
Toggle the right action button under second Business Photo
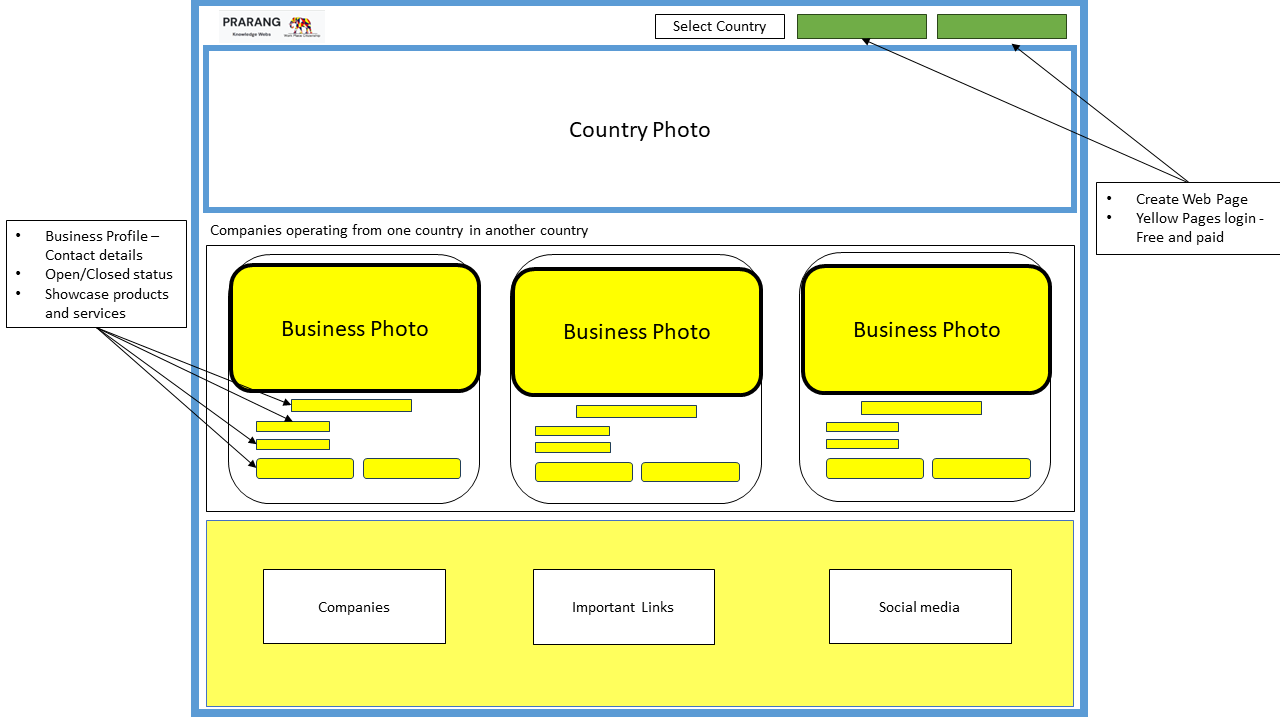click(690, 471)
